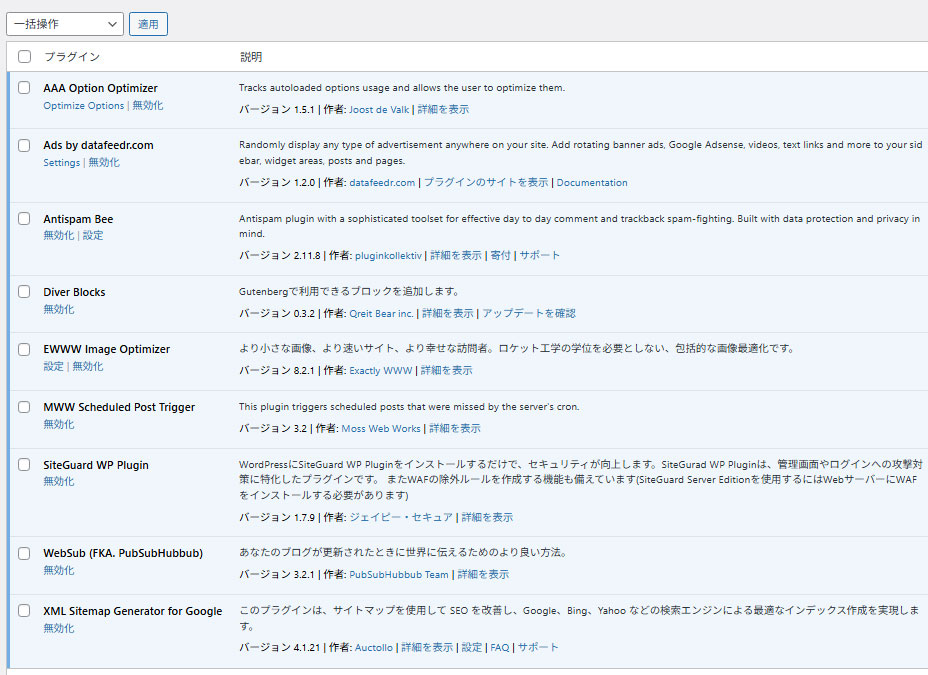Check the SiteGuard WP Plugin checkbox
The image size is (928, 675).
(x=25, y=465)
